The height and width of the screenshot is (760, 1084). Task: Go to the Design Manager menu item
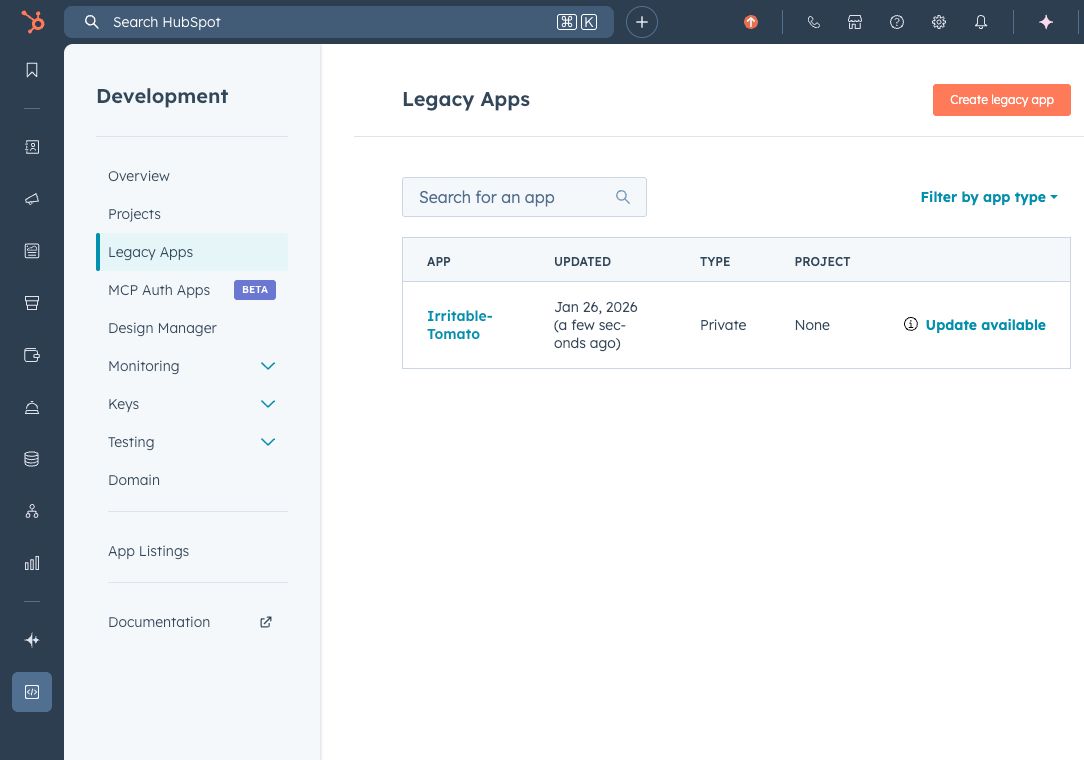(x=162, y=328)
